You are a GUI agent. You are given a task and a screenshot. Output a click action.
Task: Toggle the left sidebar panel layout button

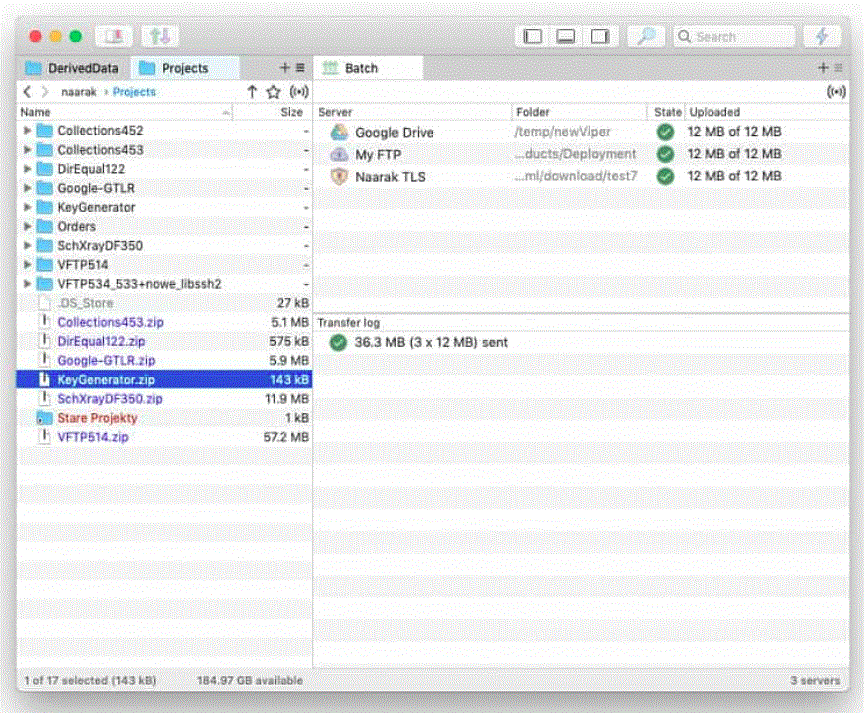pyautogui.click(x=532, y=36)
